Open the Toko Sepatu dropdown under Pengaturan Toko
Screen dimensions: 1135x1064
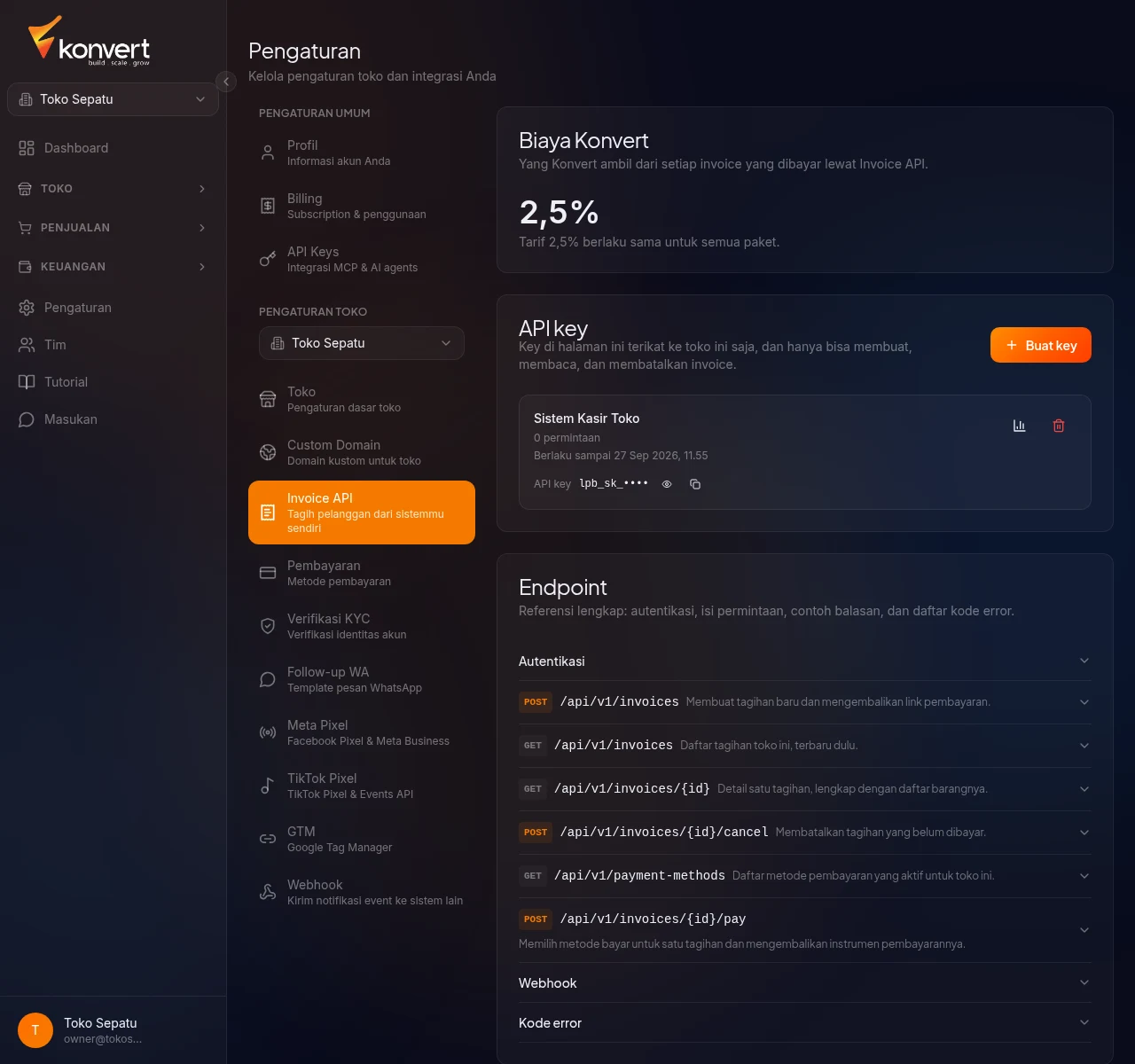pyautogui.click(x=362, y=343)
